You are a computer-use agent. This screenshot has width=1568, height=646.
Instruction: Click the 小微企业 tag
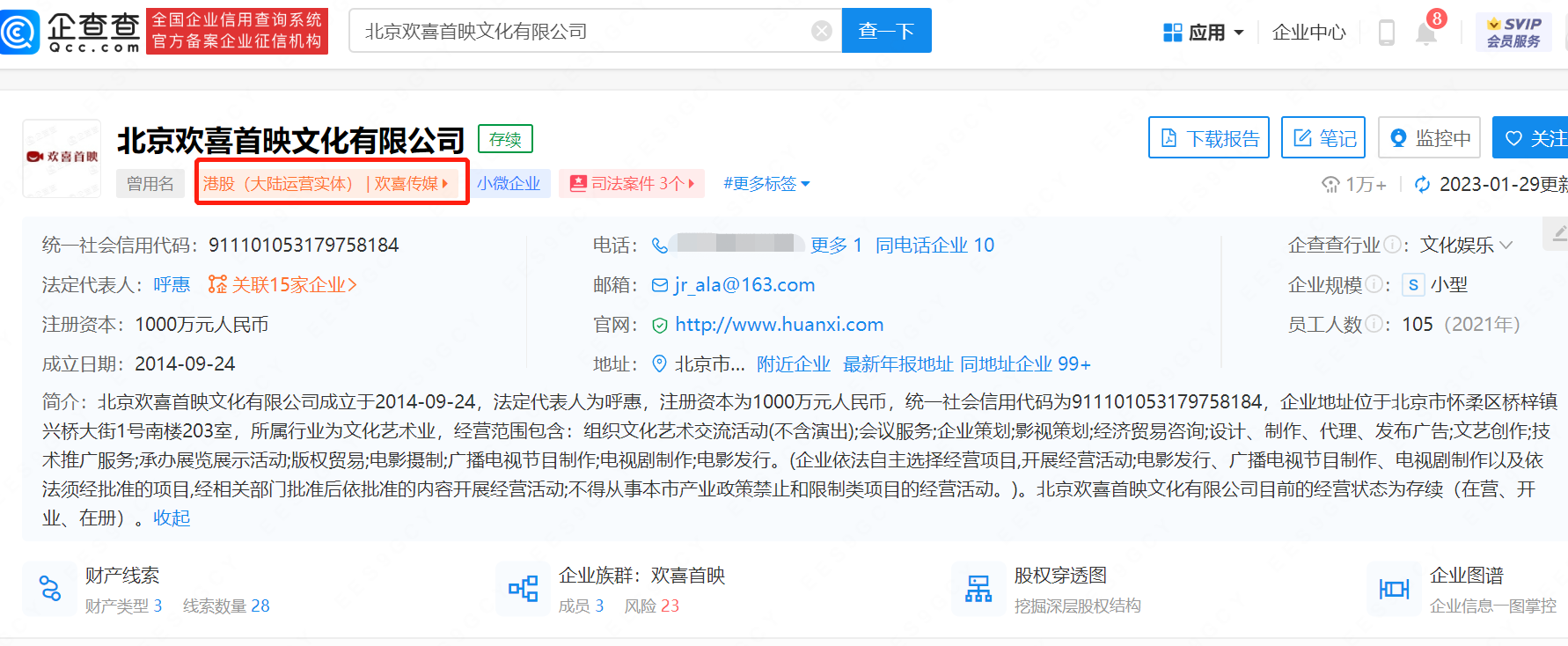(x=509, y=183)
